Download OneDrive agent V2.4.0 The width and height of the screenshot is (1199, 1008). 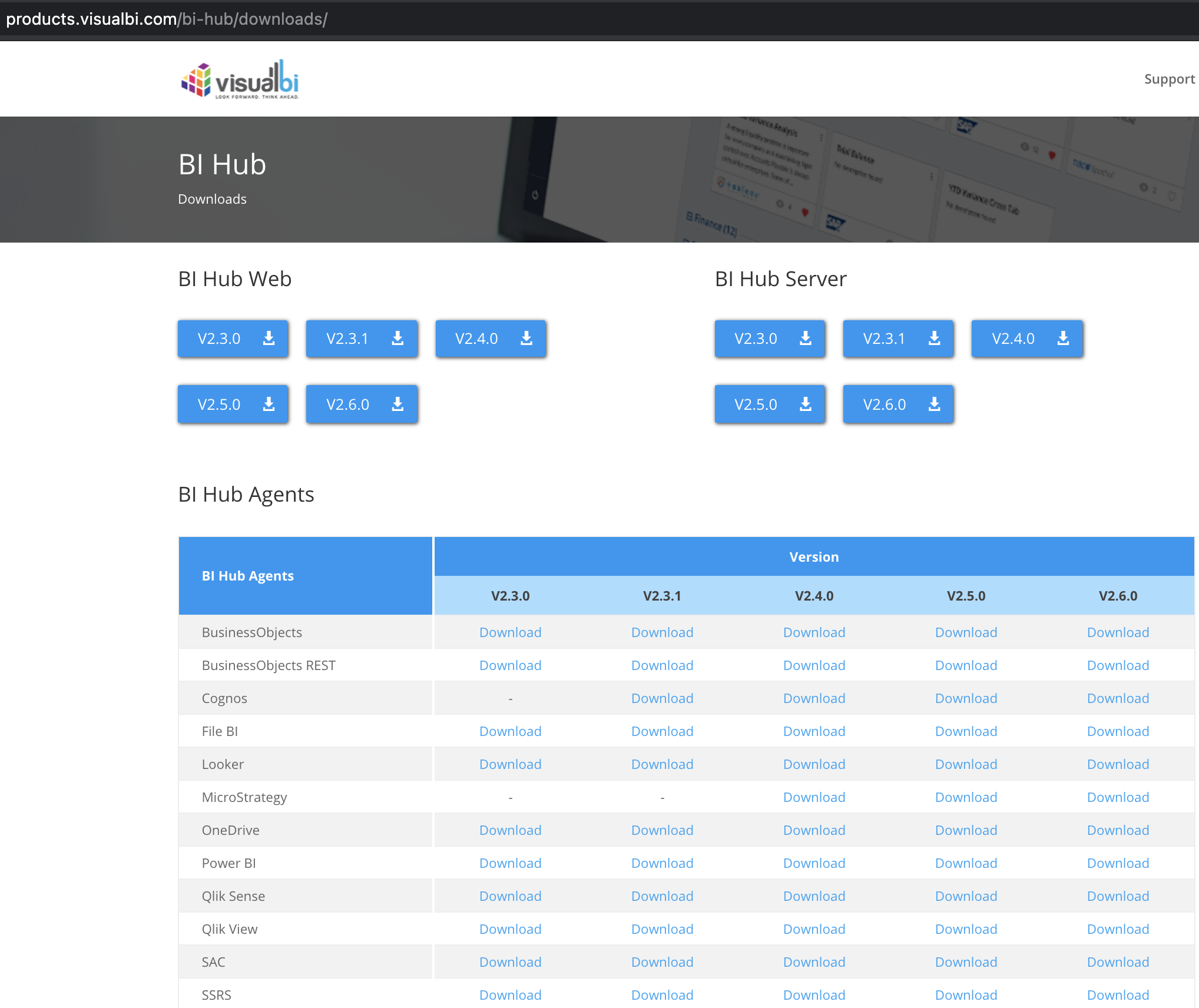[814, 830]
